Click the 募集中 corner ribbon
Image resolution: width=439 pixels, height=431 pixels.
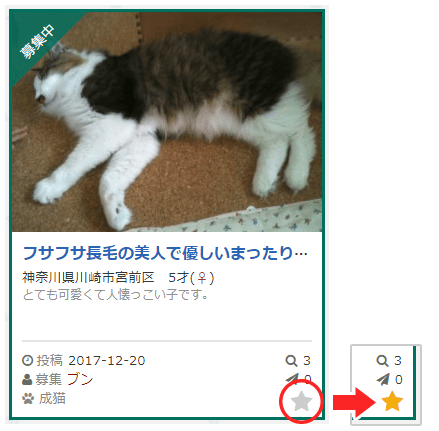pyautogui.click(x=37, y=42)
